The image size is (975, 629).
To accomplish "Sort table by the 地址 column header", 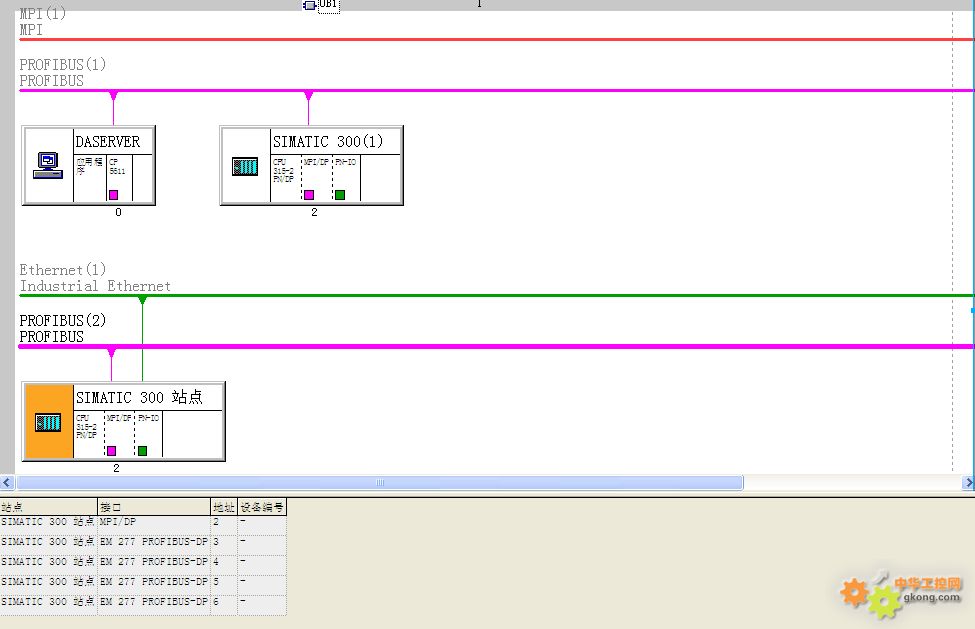I will coord(224,507).
